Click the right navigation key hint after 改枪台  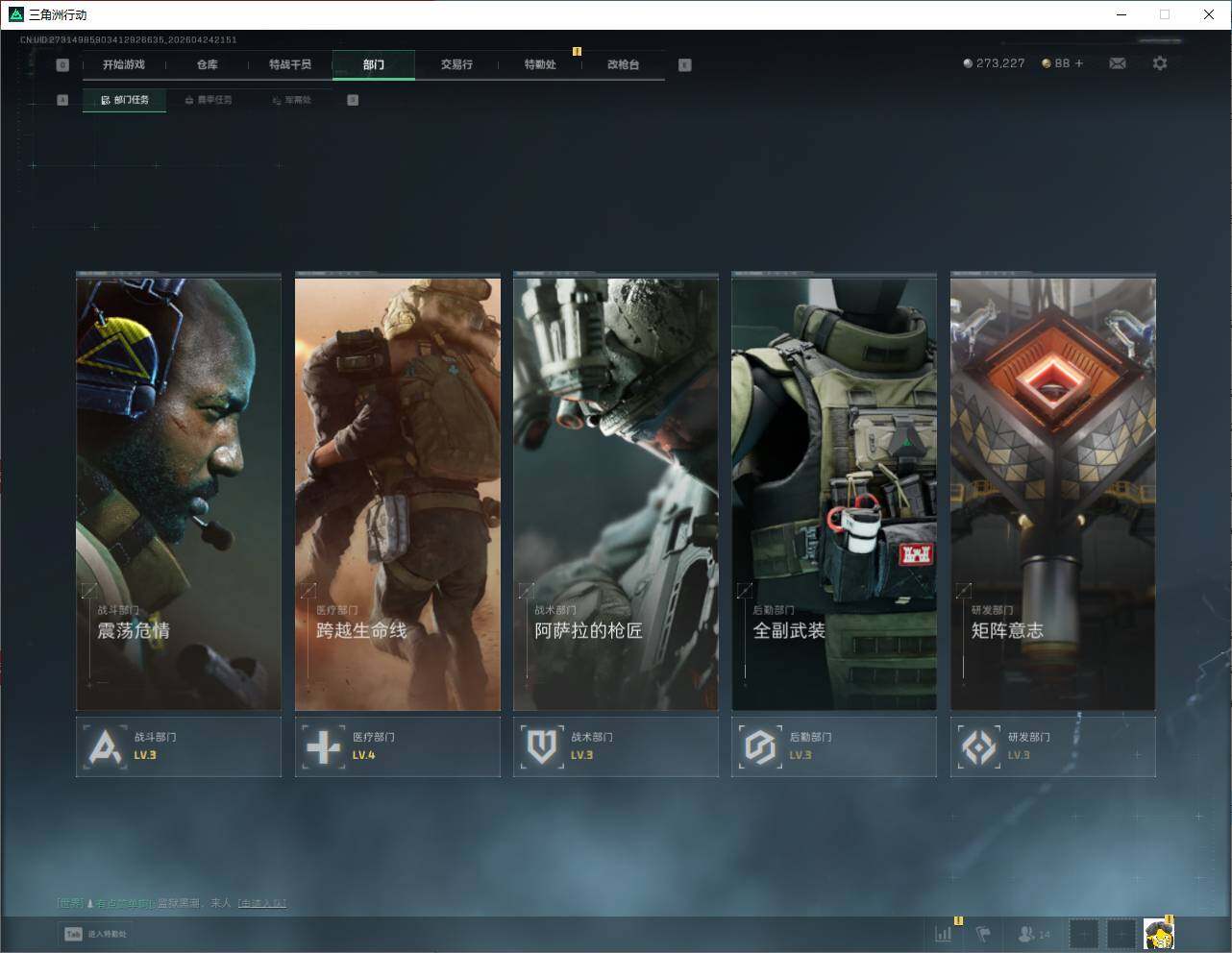[x=685, y=65]
